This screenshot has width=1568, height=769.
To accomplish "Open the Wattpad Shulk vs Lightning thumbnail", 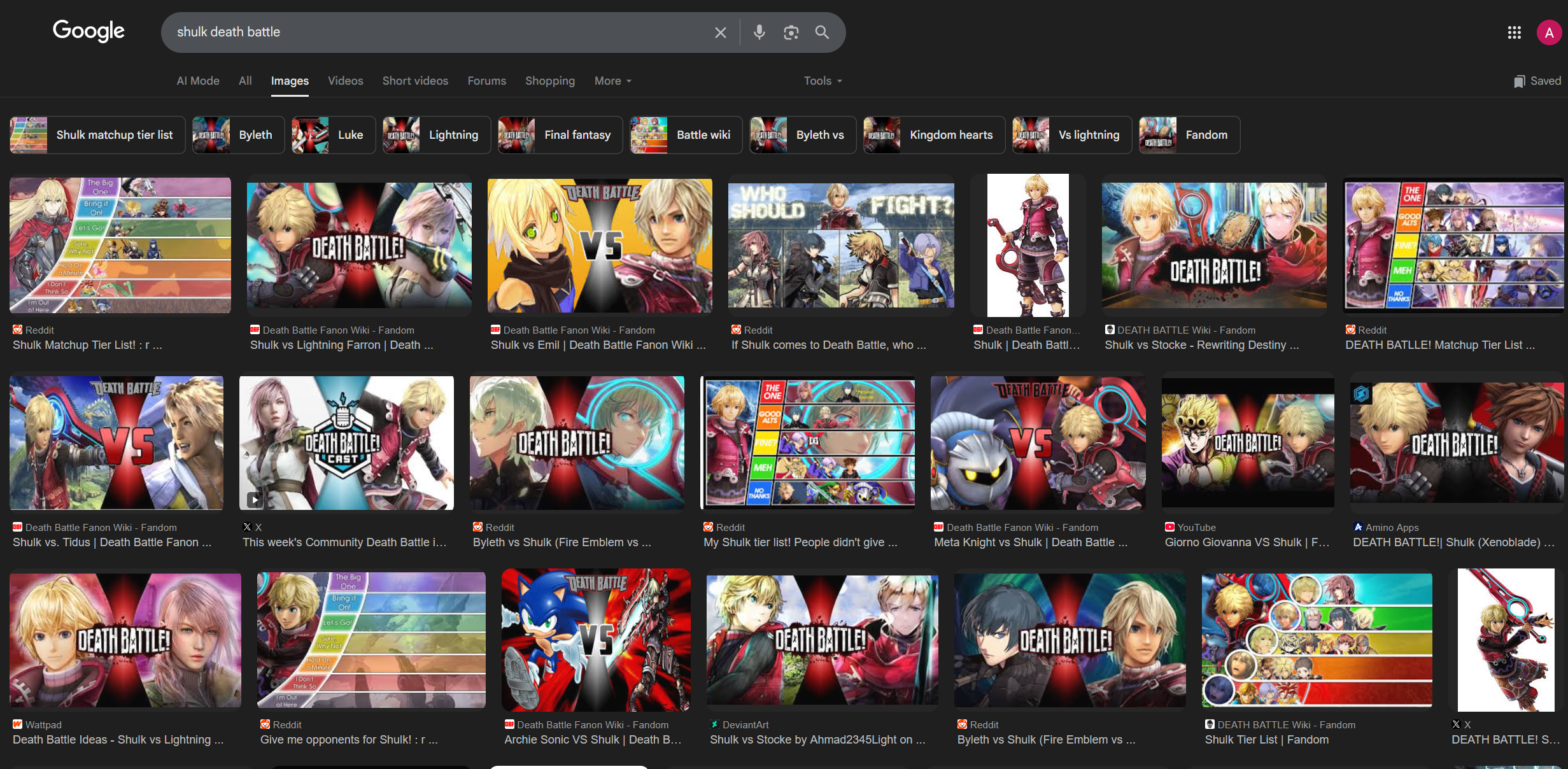I will pyautogui.click(x=125, y=640).
